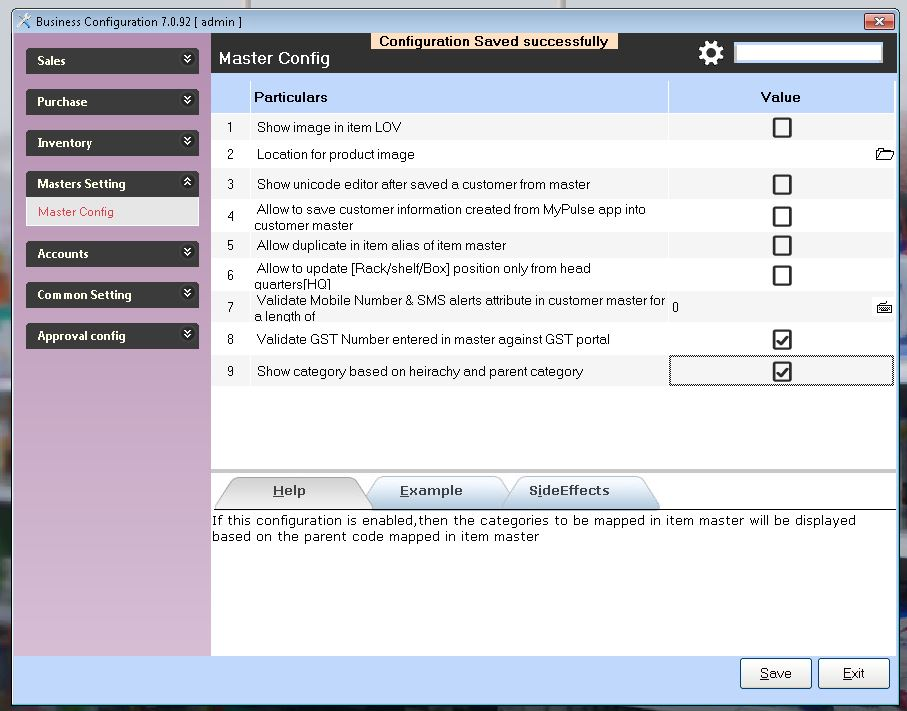Uncheck Validate GST Number against portal
Screen dimensions: 907x711
pos(781,340)
